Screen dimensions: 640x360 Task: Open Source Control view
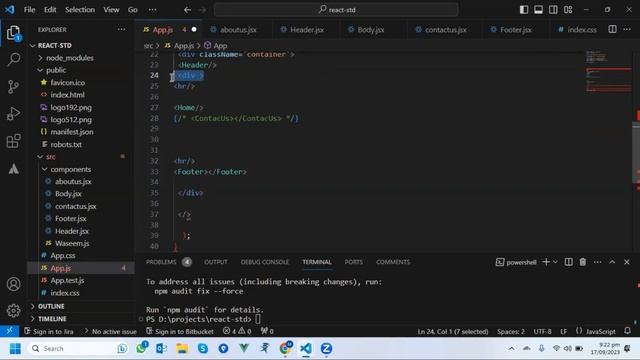tap(13, 87)
